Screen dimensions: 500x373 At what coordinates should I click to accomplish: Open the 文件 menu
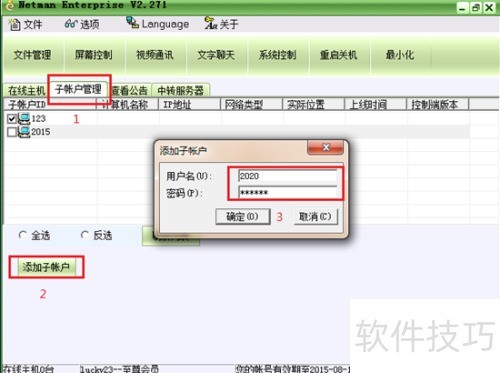(x=25, y=24)
